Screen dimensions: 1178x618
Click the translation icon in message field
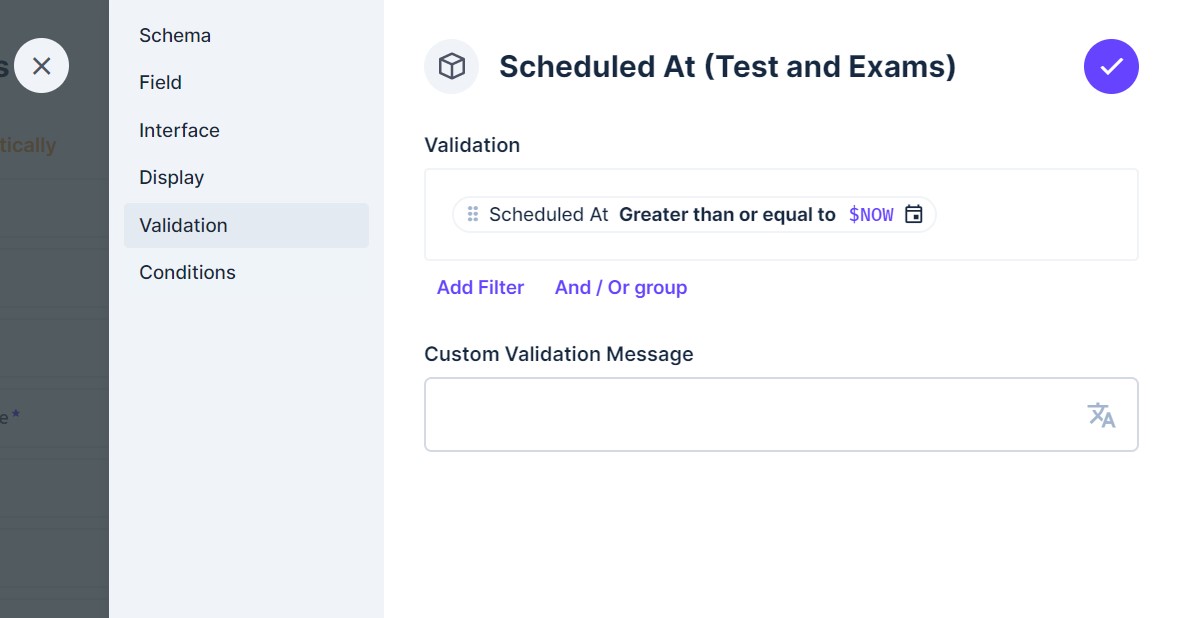1101,414
